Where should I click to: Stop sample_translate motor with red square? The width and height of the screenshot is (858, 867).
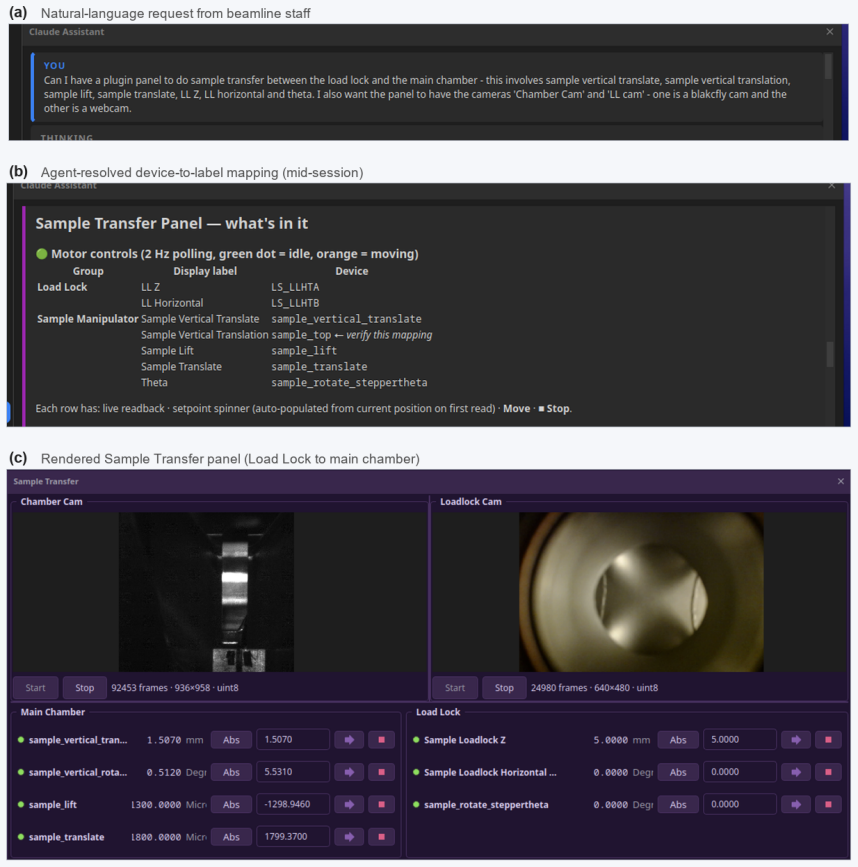pos(381,837)
